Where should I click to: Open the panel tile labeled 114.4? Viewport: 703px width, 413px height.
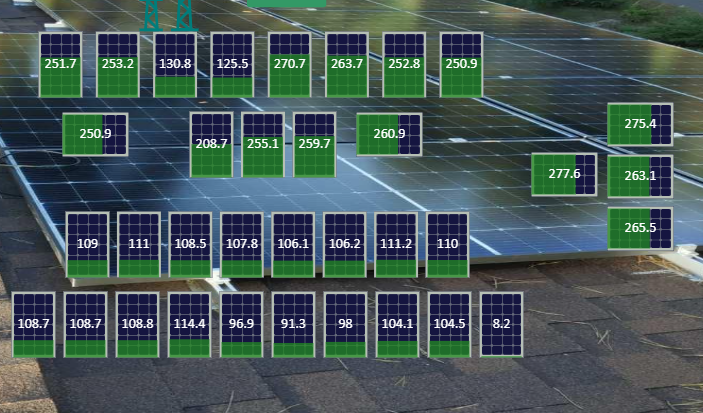tap(189, 325)
